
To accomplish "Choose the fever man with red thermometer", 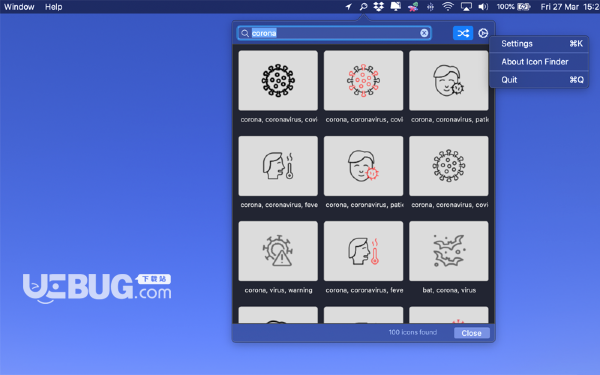I will tap(364, 251).
